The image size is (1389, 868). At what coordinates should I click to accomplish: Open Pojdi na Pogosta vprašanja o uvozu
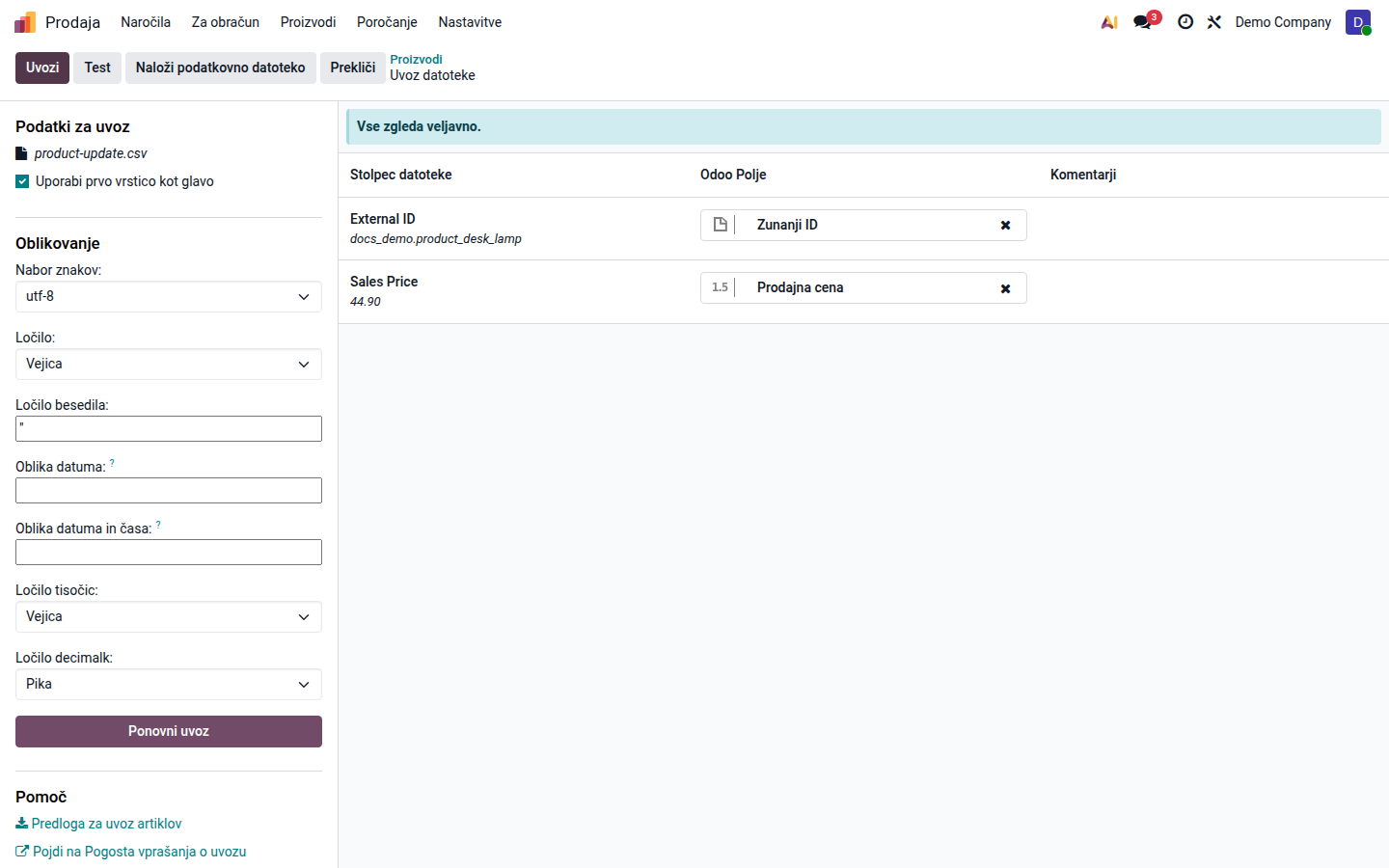tap(131, 852)
